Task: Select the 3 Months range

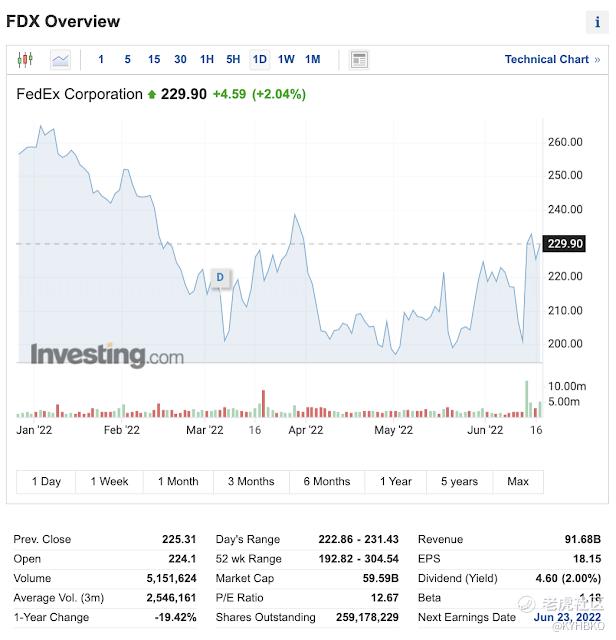Action: click(251, 482)
